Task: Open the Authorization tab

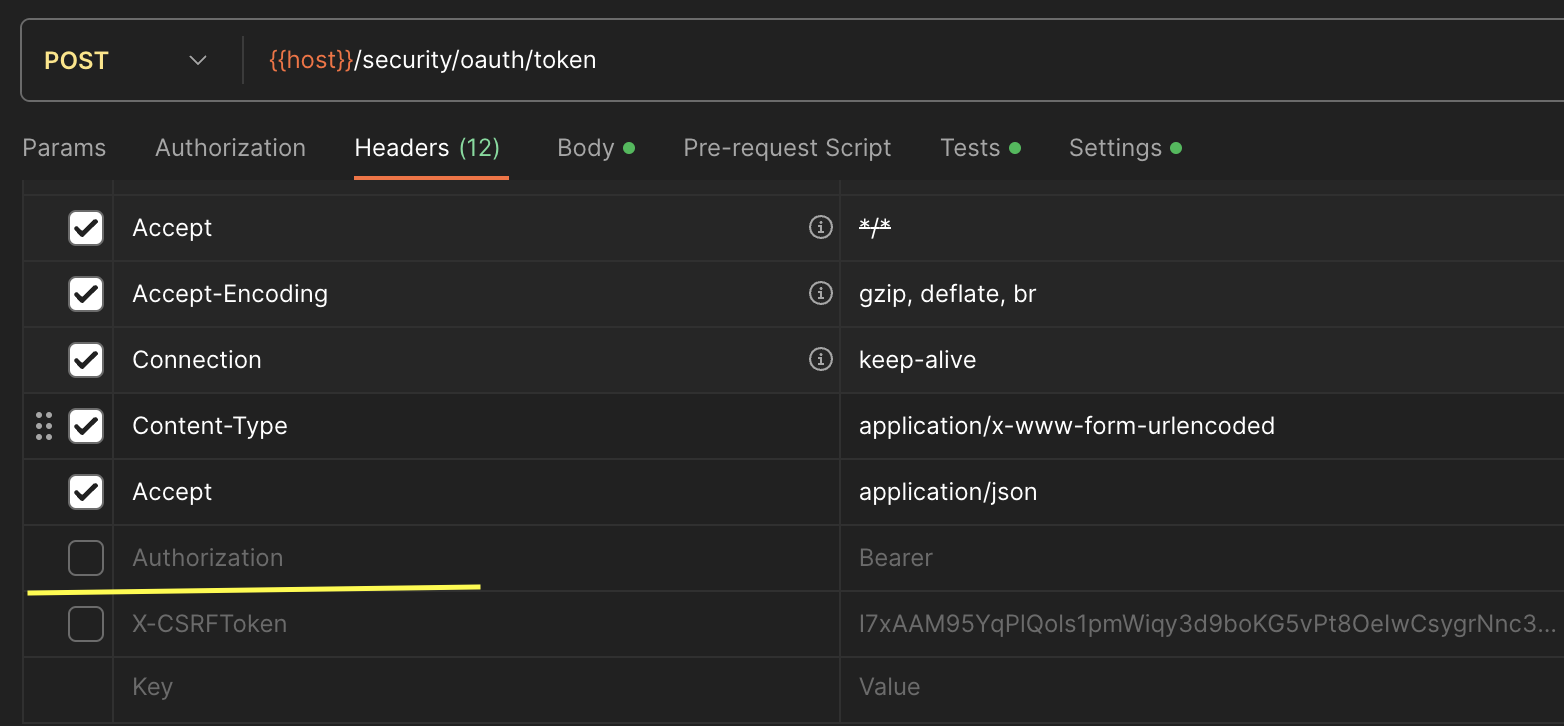Action: (x=230, y=148)
